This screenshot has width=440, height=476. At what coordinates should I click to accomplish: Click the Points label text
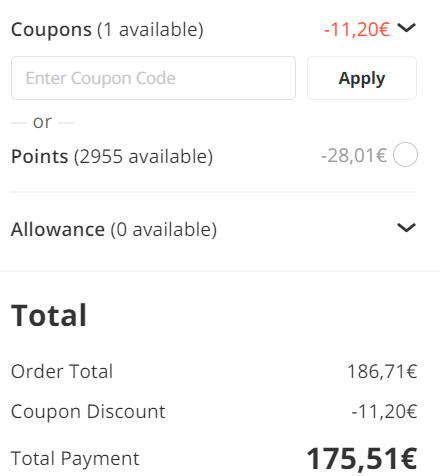pos(40,156)
